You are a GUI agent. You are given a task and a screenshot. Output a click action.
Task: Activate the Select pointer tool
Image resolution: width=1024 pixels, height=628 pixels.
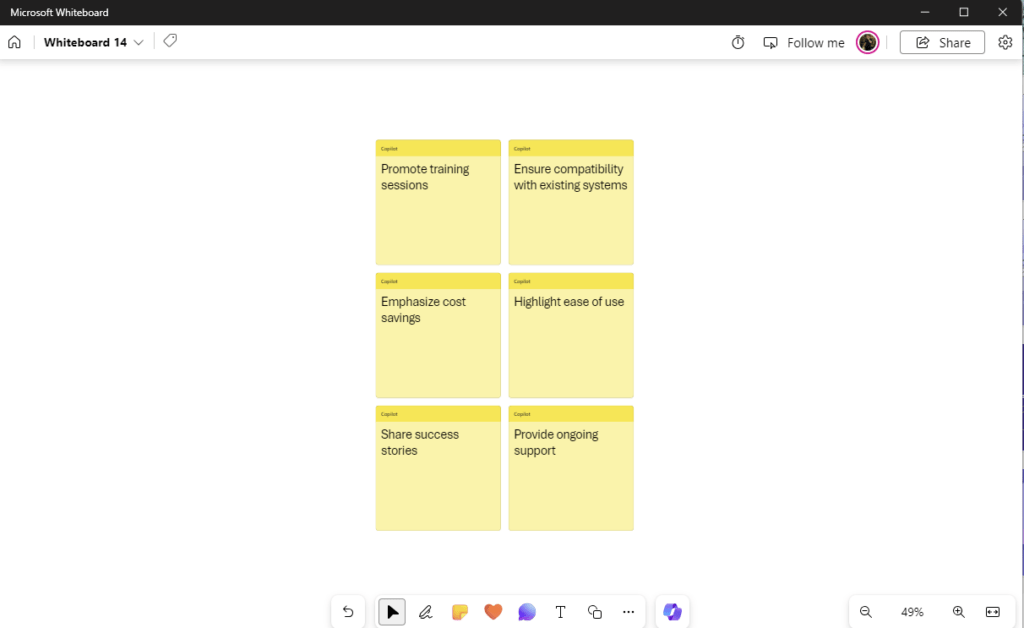pos(392,612)
